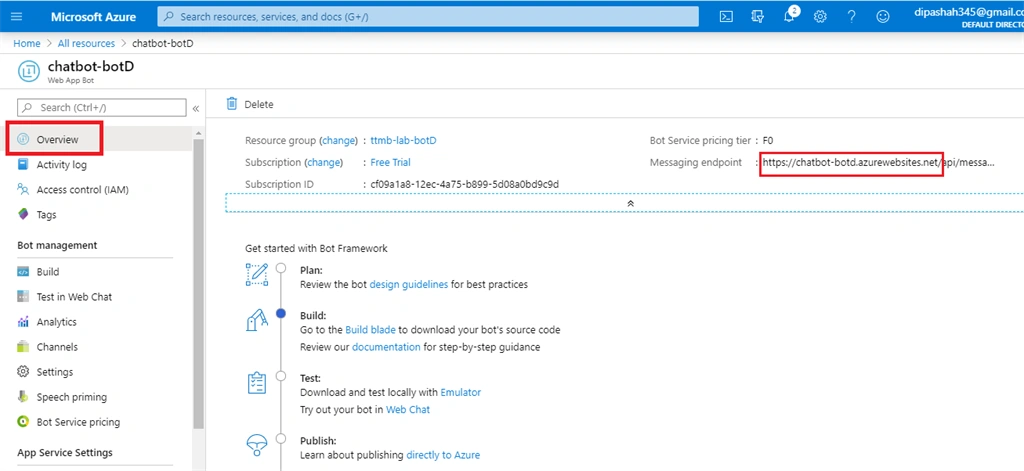The width and height of the screenshot is (1024, 471).
Task: Open the feedback smiley icon
Action: point(883,17)
